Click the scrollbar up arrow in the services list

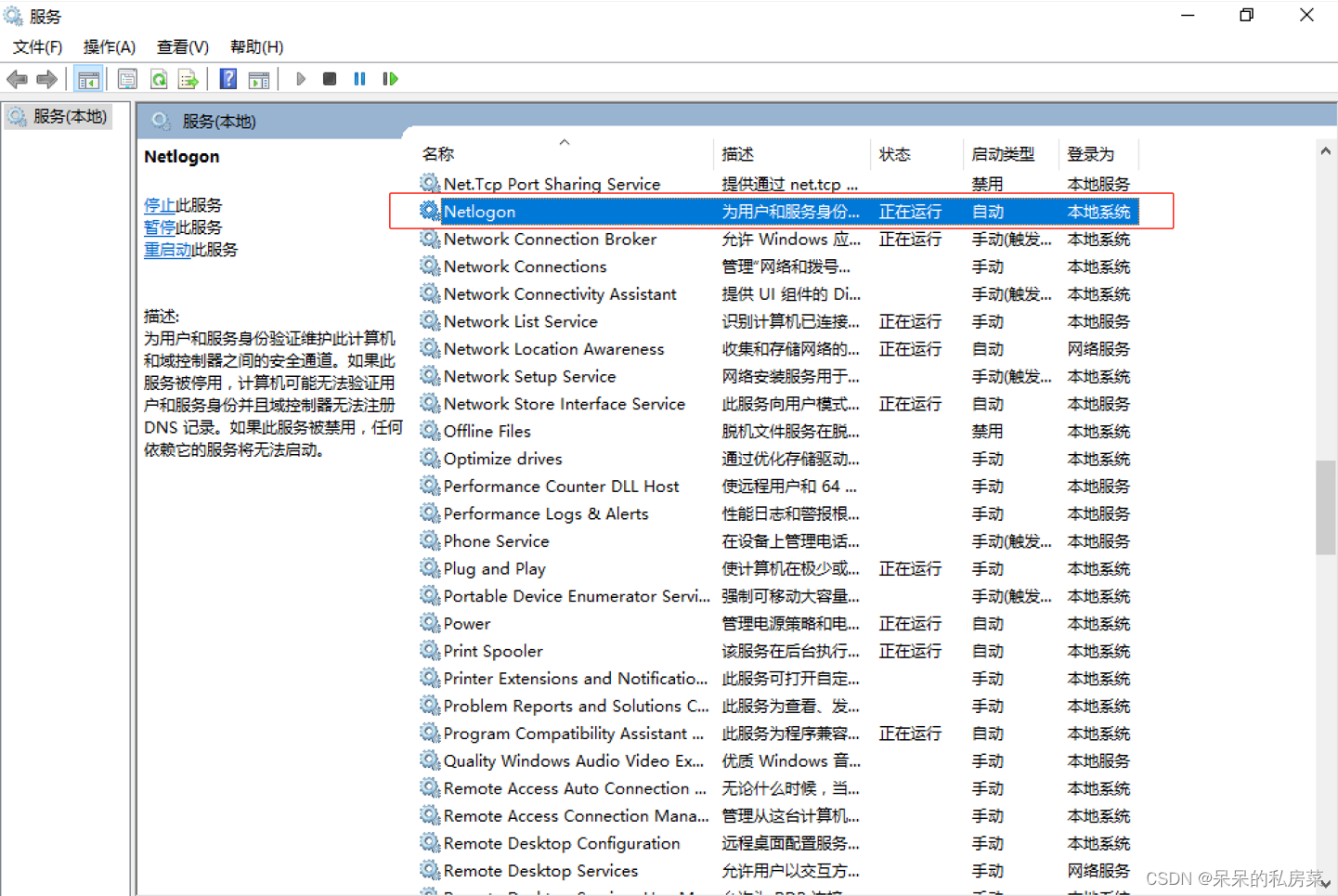(1325, 151)
